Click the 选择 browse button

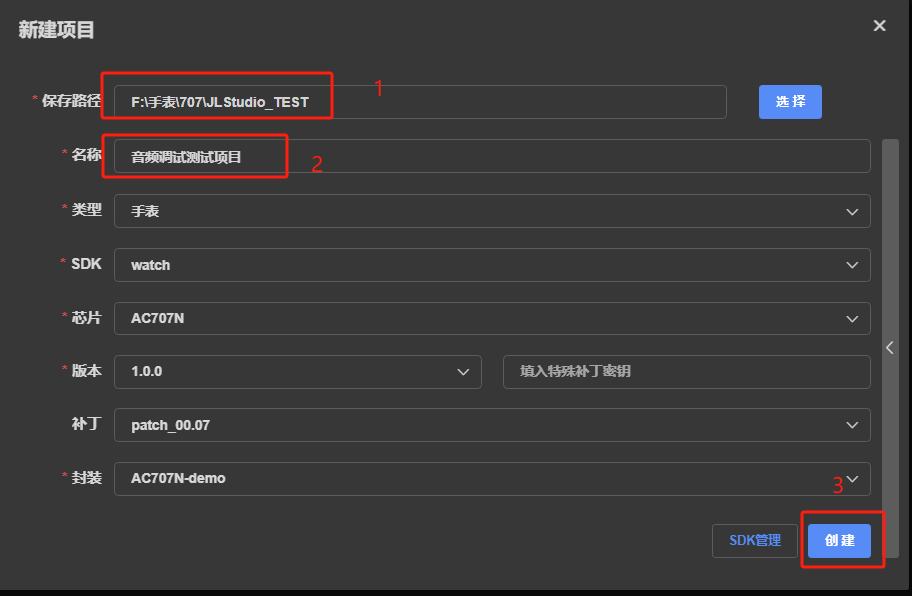pos(790,102)
